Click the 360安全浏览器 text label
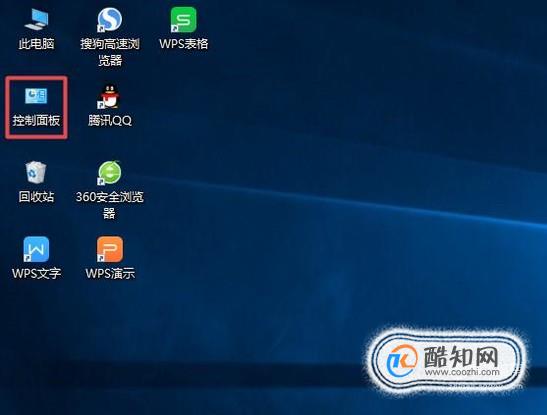Screen dimensions: 547x415 coord(110,205)
